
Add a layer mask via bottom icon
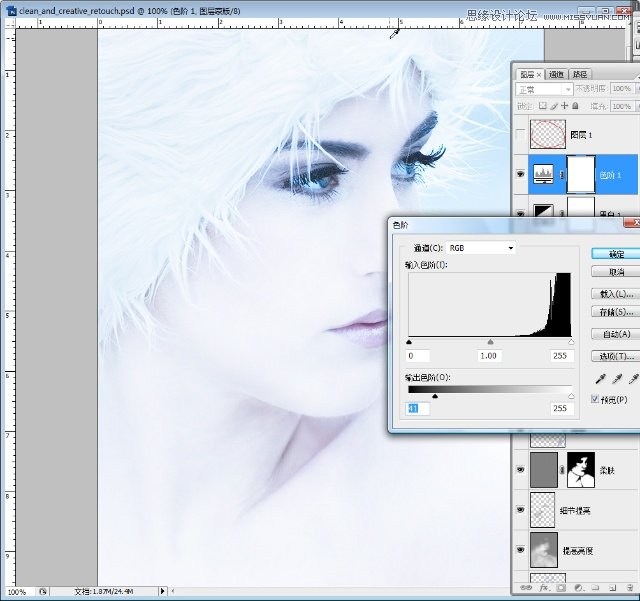tap(561, 588)
